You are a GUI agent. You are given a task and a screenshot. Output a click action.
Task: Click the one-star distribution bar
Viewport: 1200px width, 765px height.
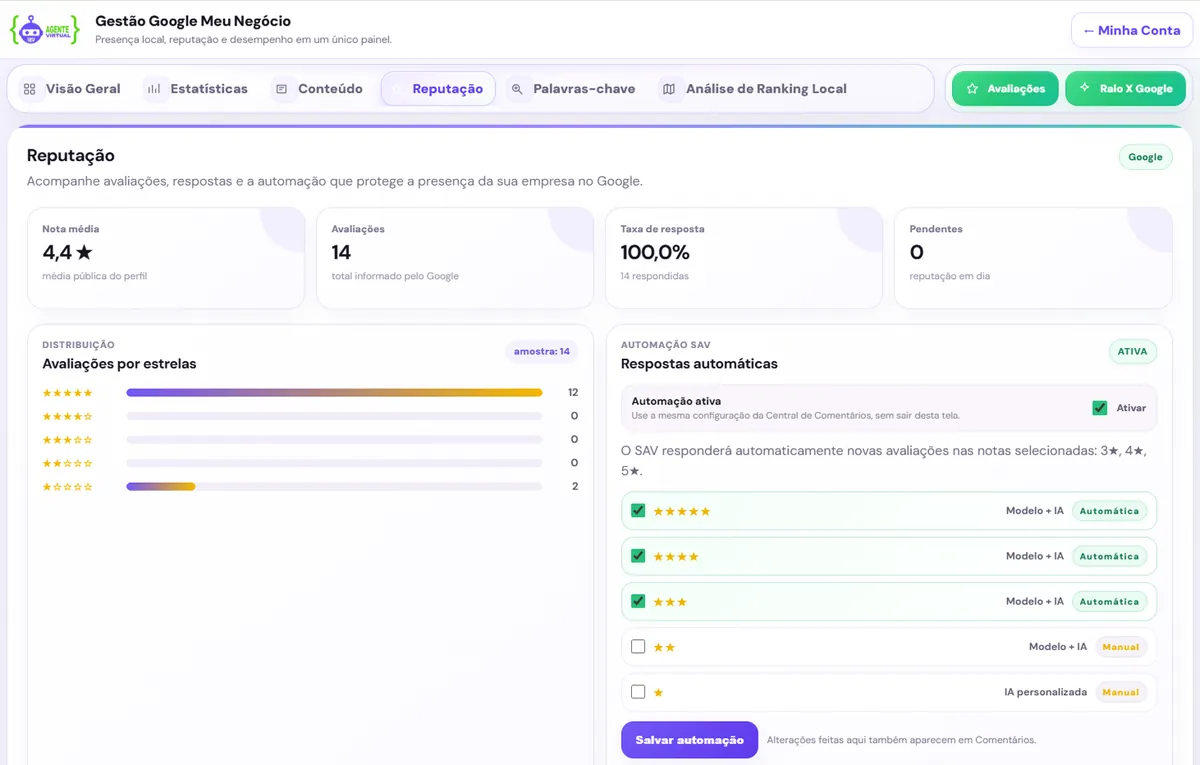click(334, 487)
